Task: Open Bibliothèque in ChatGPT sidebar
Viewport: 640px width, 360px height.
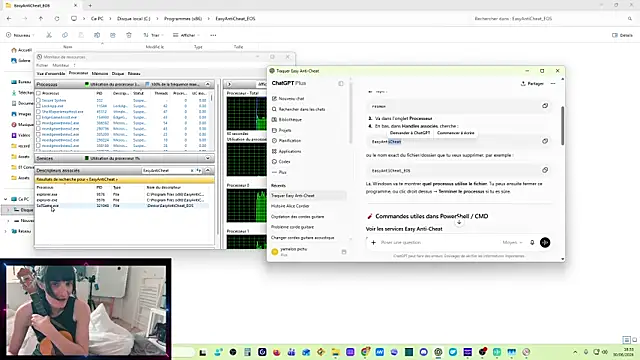Action: click(x=287, y=120)
